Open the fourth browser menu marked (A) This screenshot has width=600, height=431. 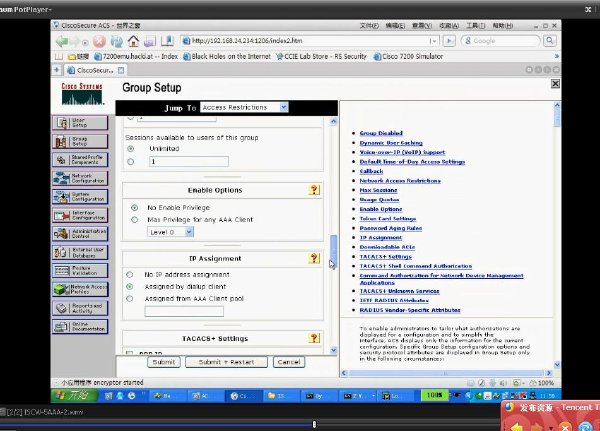coord(449,26)
